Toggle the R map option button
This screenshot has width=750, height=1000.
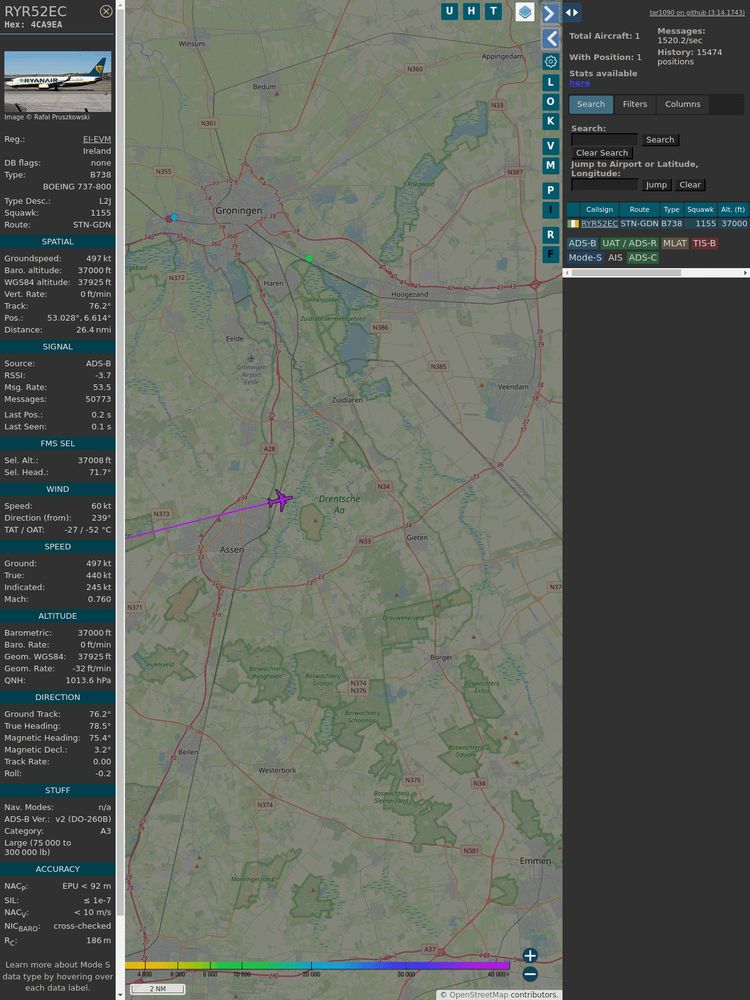(550, 235)
